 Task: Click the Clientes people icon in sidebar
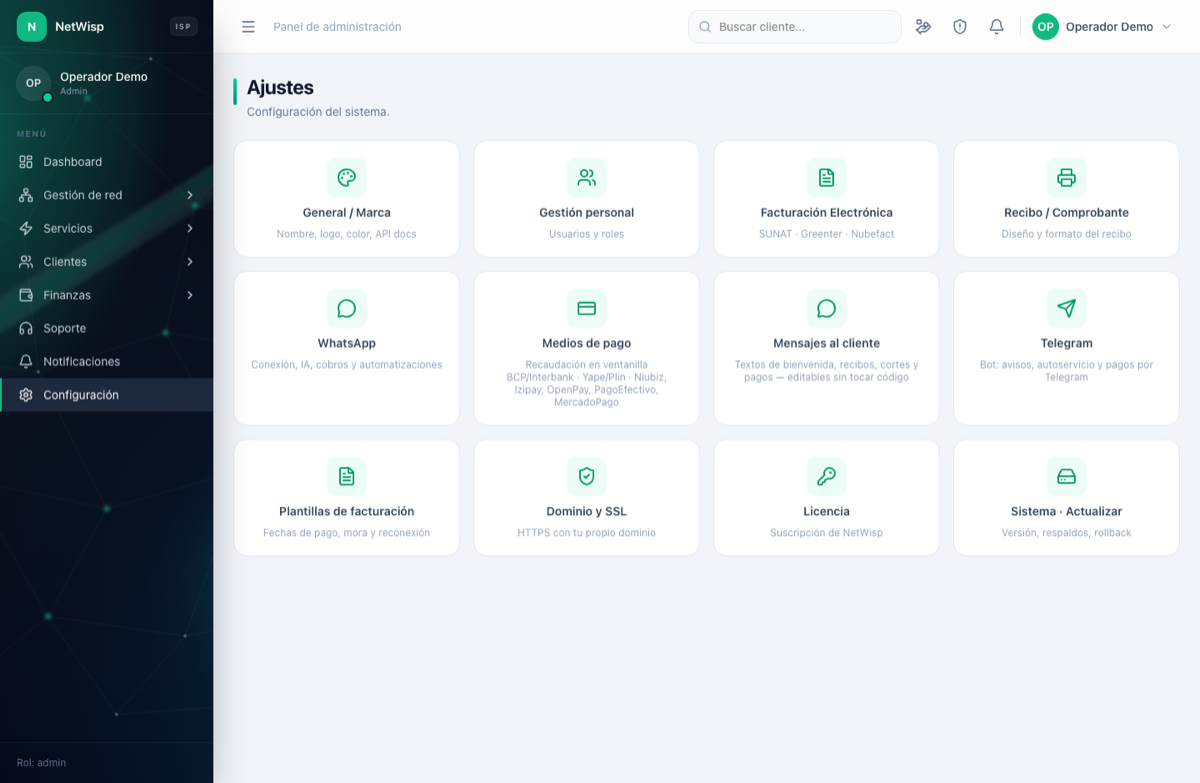click(26, 262)
